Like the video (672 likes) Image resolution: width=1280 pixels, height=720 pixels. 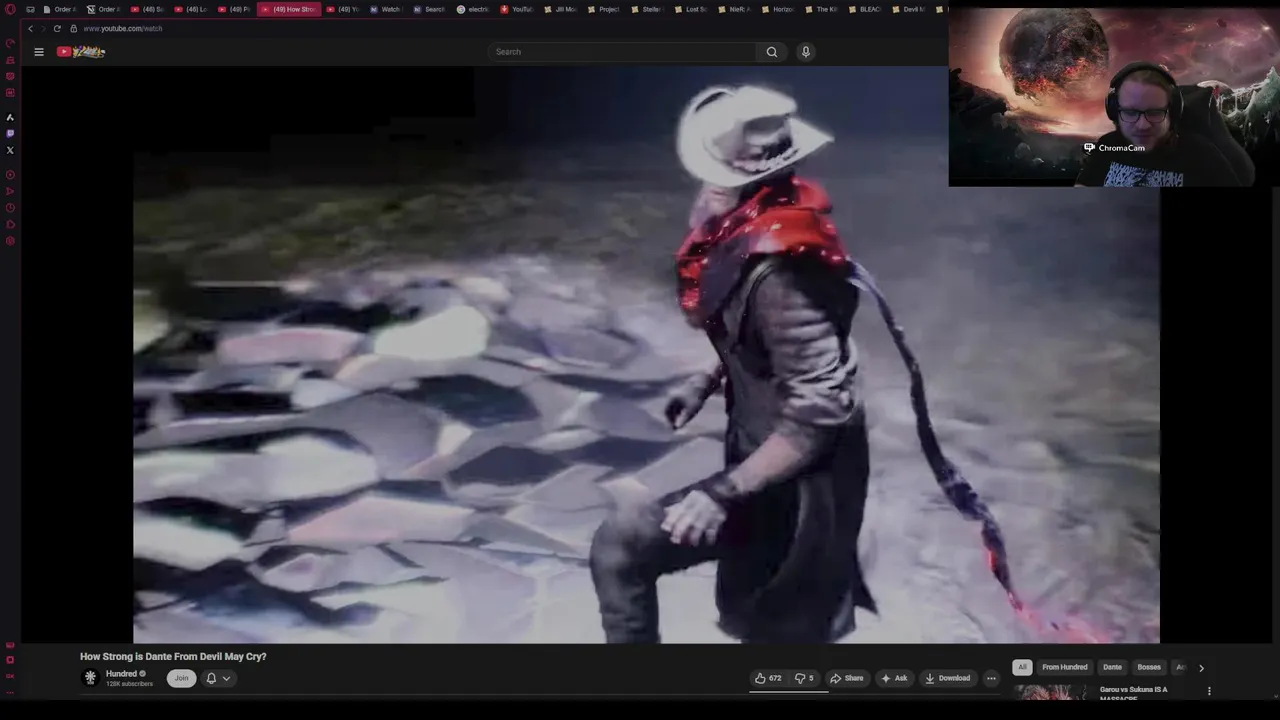tap(768, 678)
